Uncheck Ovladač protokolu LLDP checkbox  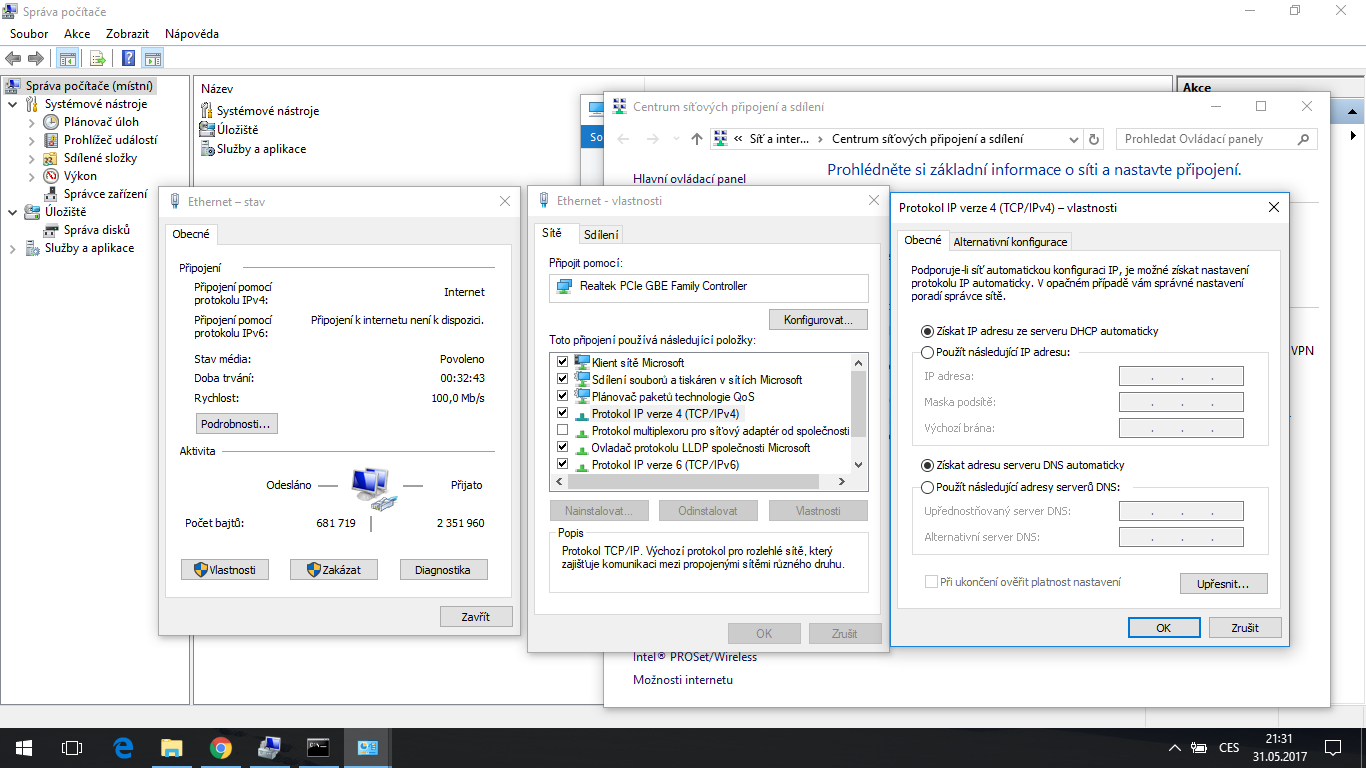click(x=562, y=447)
